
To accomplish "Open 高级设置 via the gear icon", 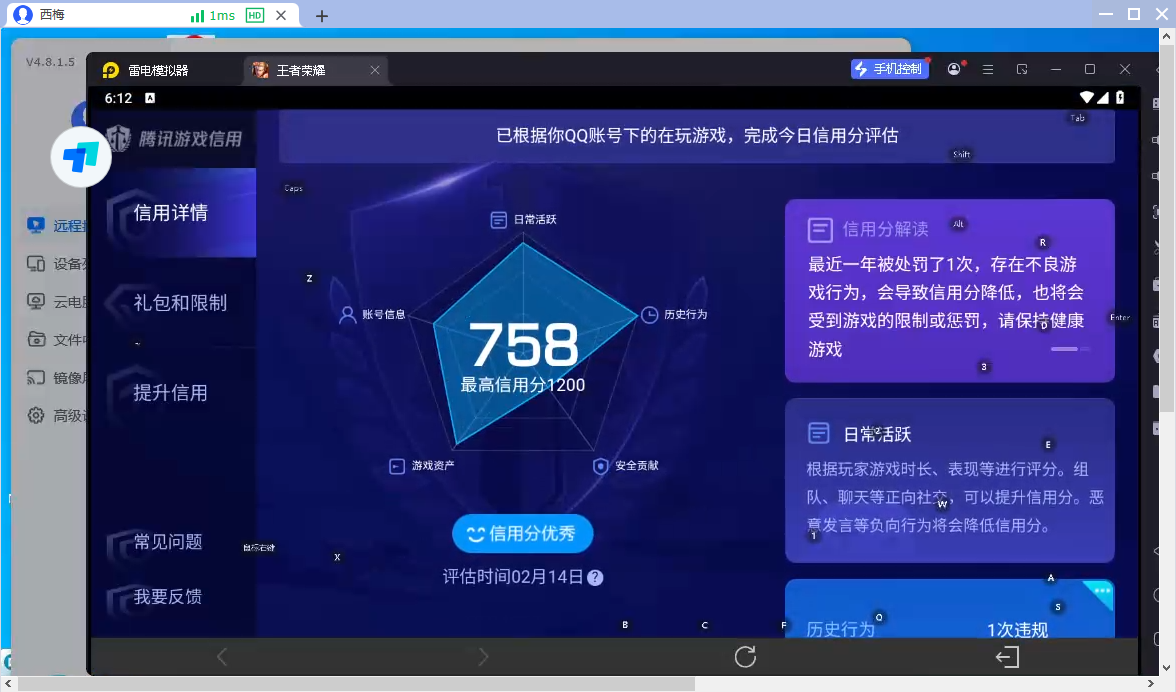I will (34, 415).
